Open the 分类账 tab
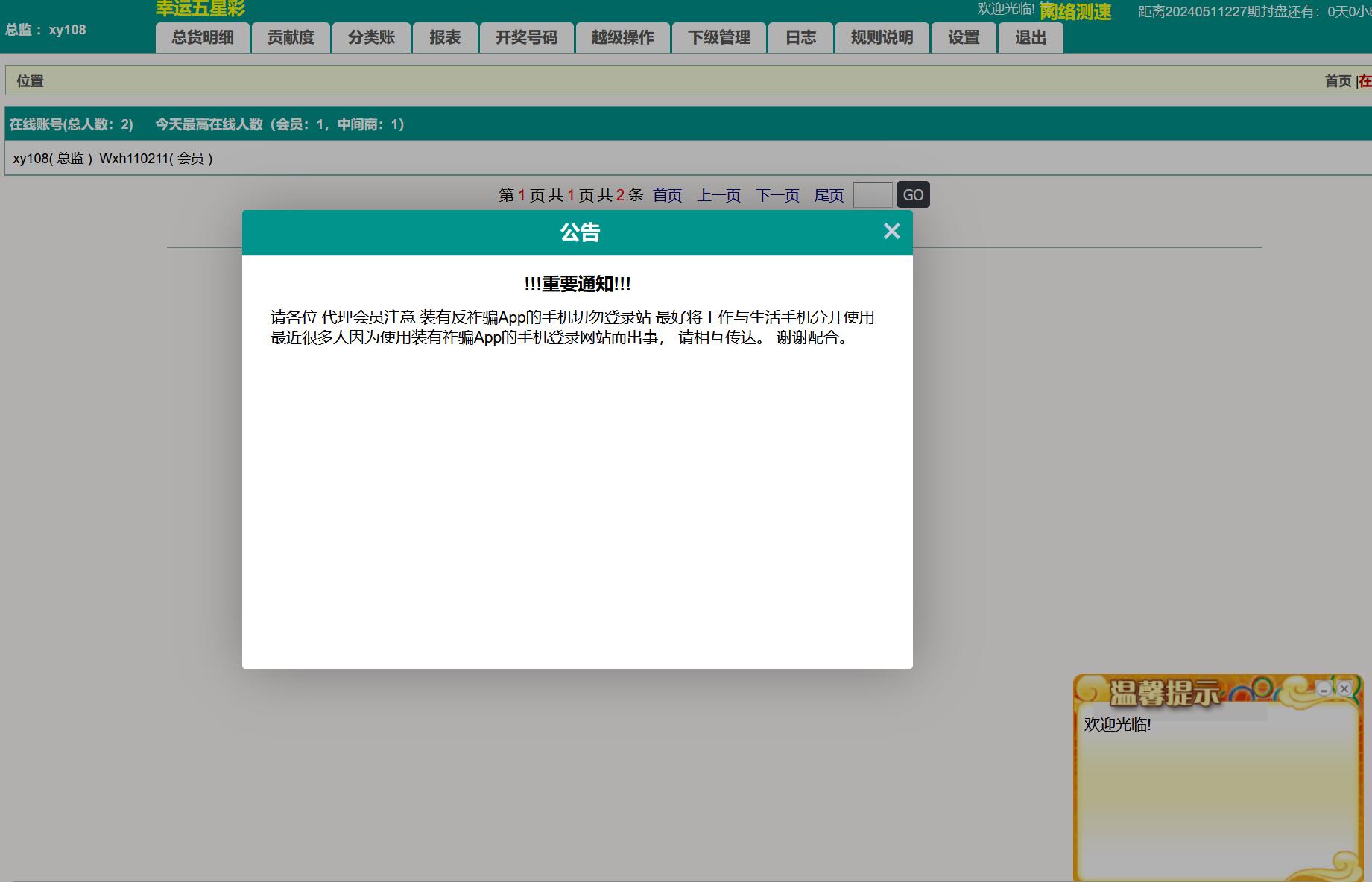1372x882 pixels. pyautogui.click(x=371, y=38)
